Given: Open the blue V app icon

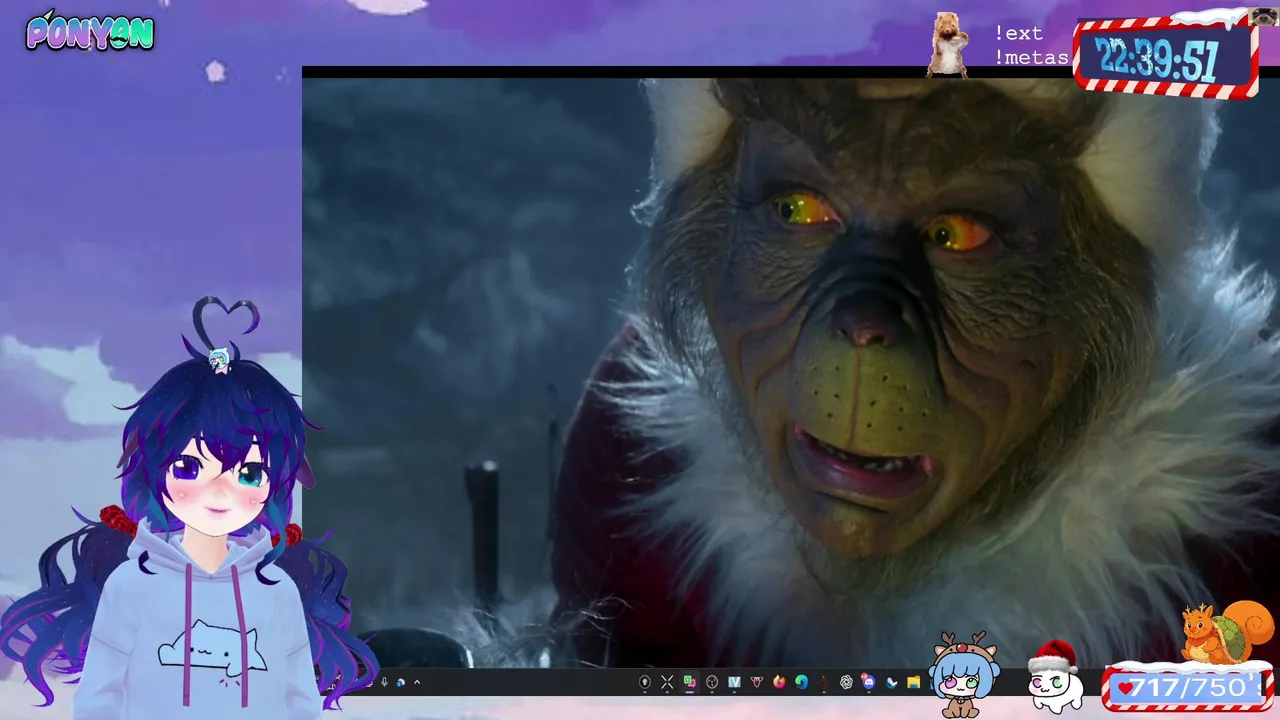Looking at the screenshot, I should coord(734,682).
